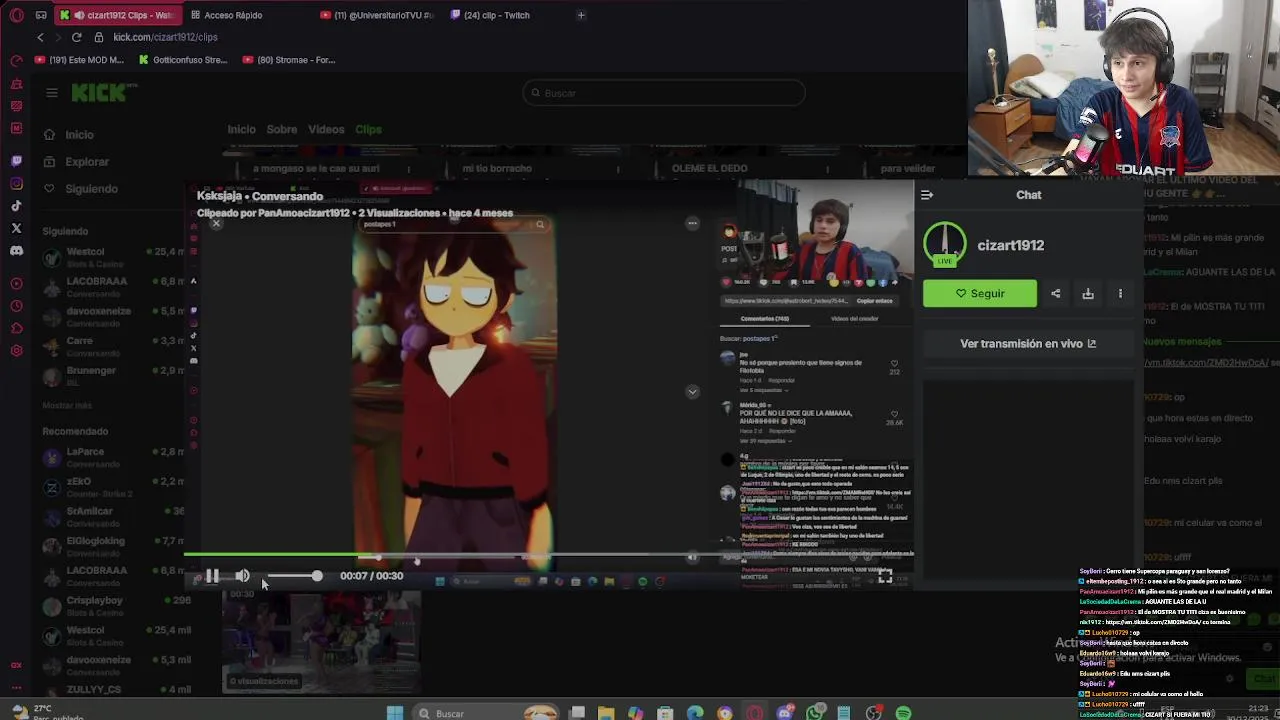Open Spotify from the taskbar

(904, 713)
